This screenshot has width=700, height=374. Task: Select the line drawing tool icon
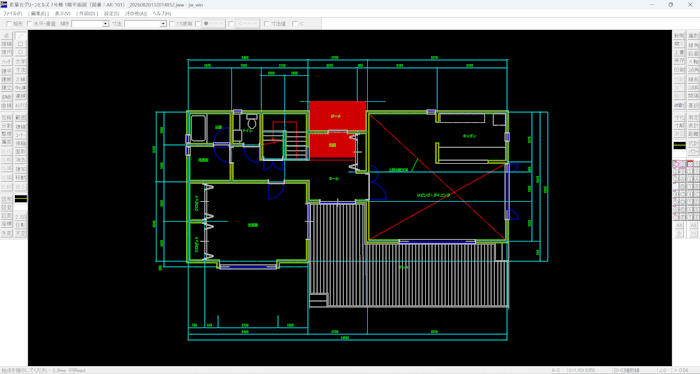point(21,35)
